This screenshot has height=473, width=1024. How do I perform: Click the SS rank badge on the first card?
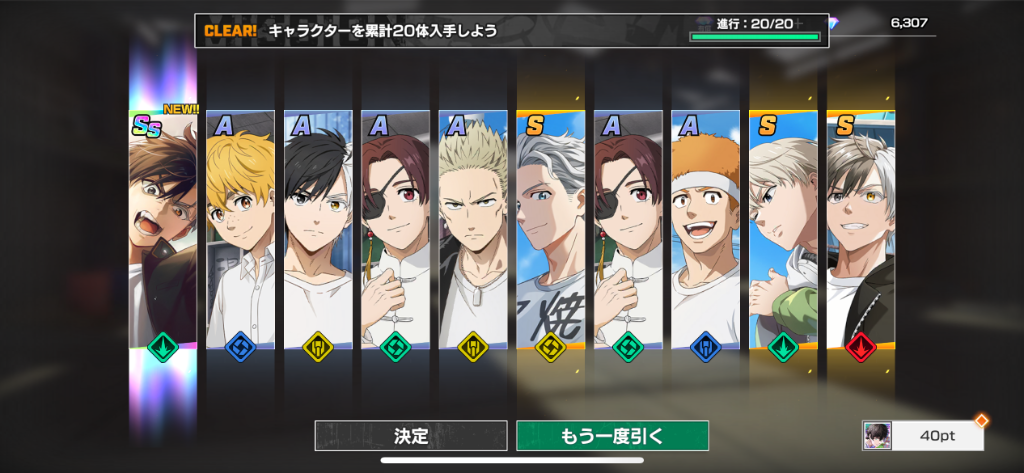146,126
